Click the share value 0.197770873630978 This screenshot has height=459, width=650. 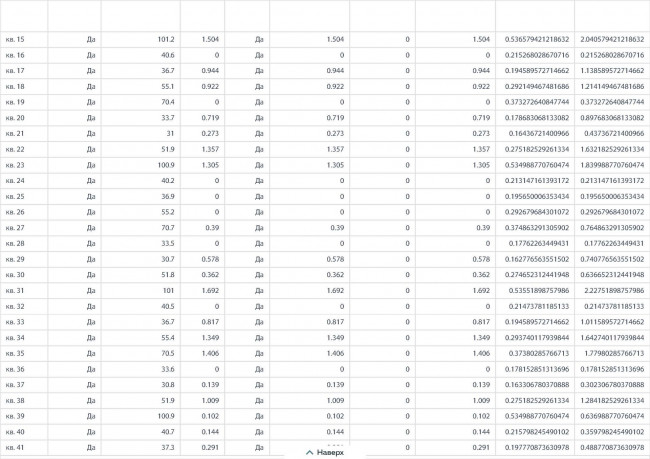tap(537, 447)
